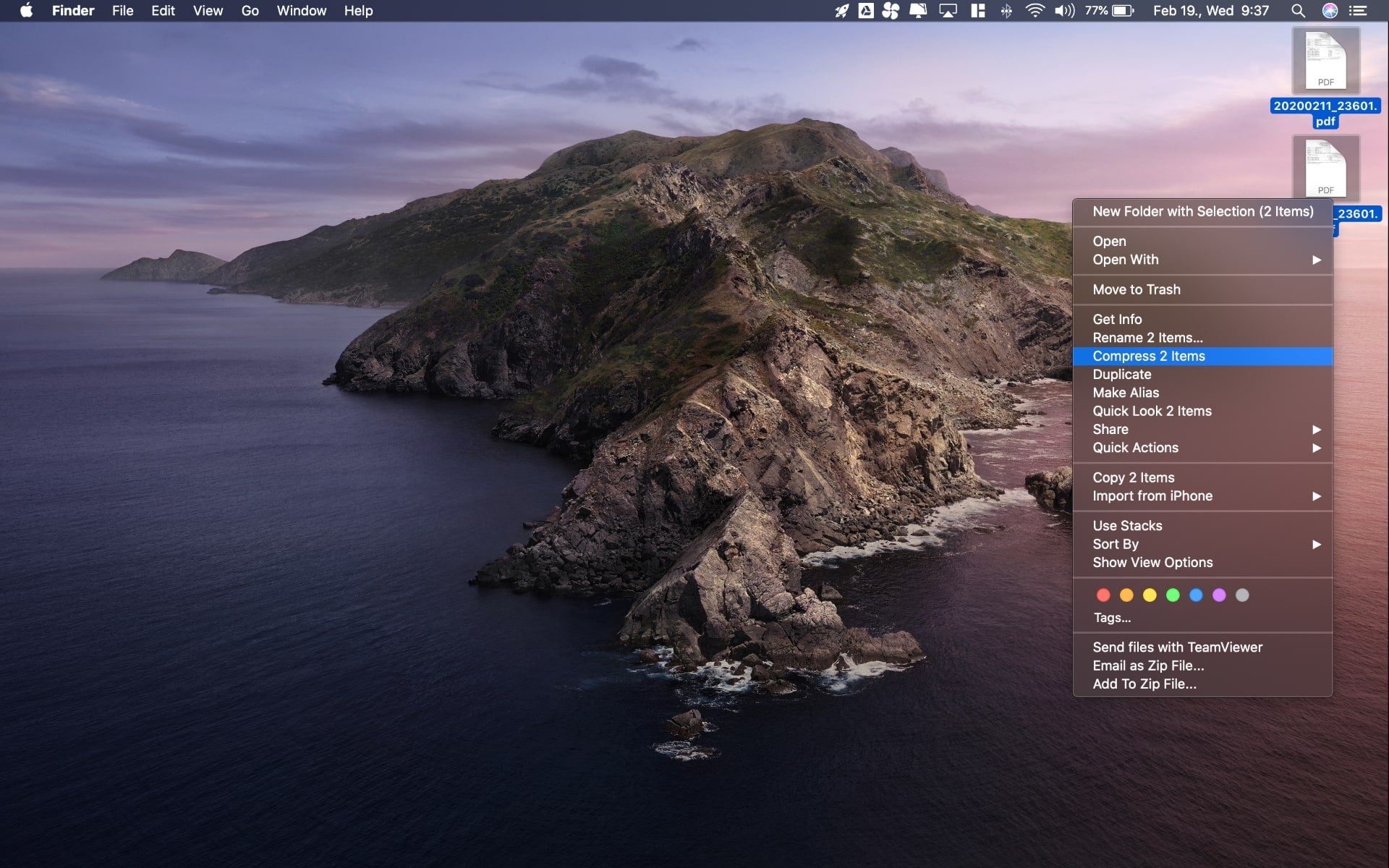The image size is (1389, 868).
Task: Open the Wi-Fi menu
Action: [x=1035, y=11]
